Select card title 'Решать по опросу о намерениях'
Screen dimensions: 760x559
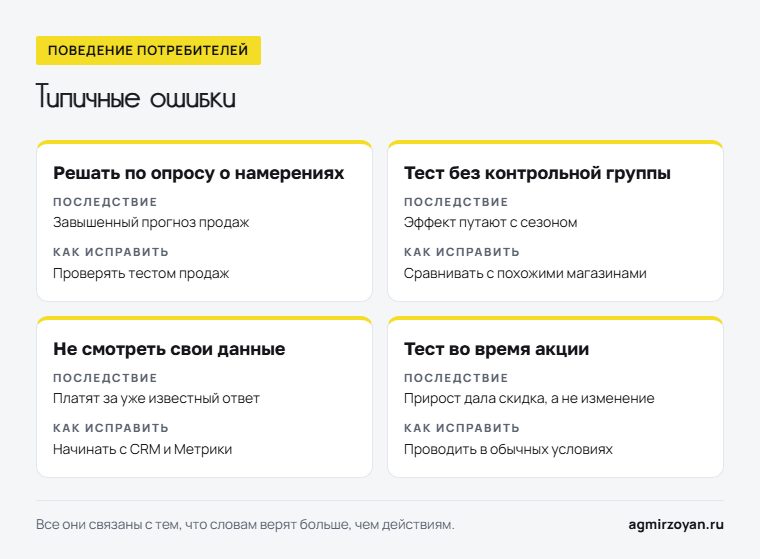click(x=199, y=173)
